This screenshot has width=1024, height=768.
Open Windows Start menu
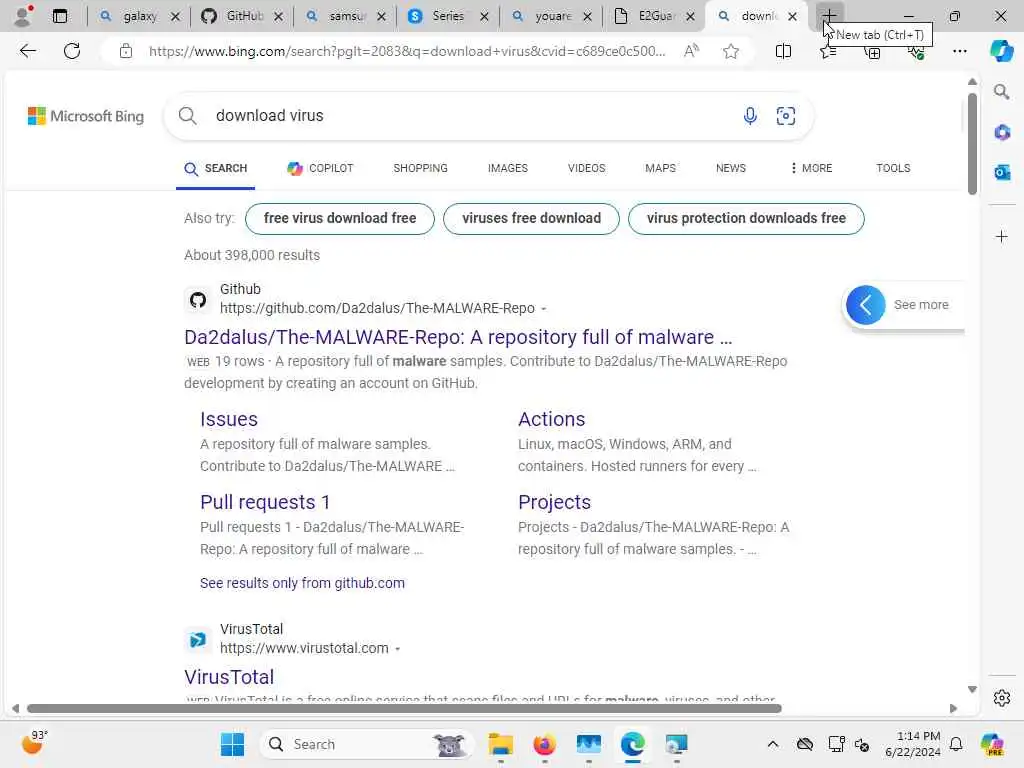click(x=232, y=744)
